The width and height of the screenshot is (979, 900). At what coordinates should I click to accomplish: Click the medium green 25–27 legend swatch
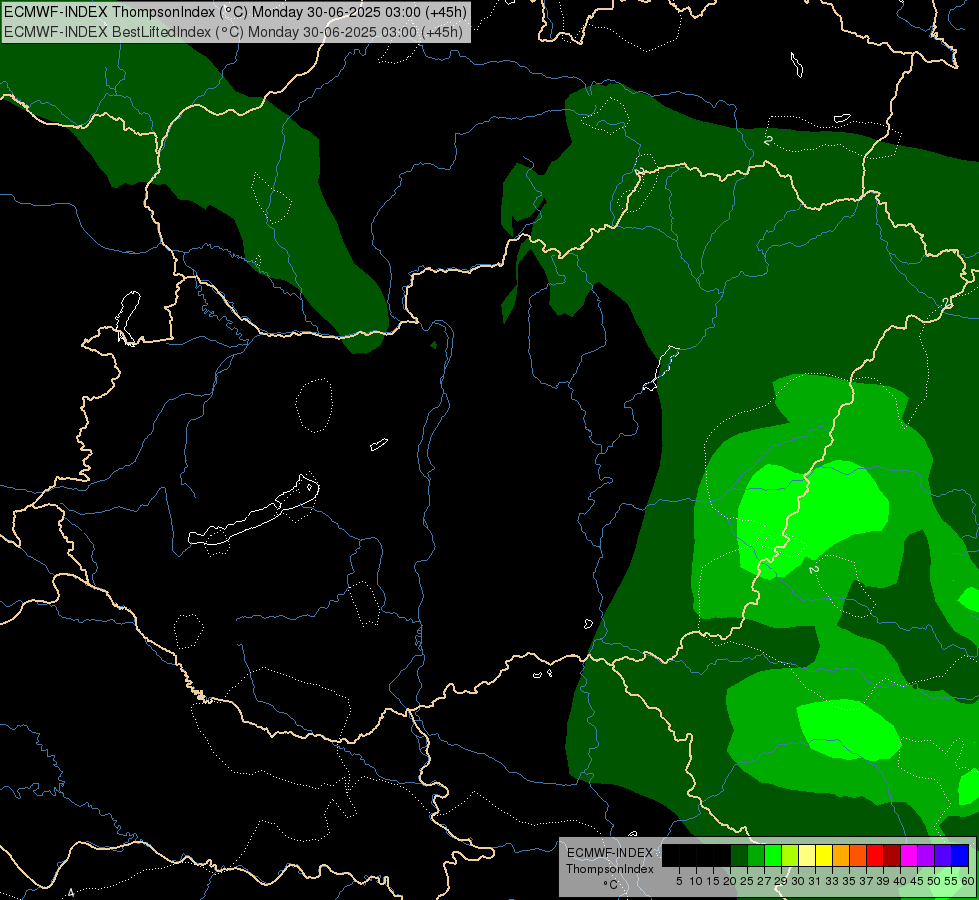[755, 855]
